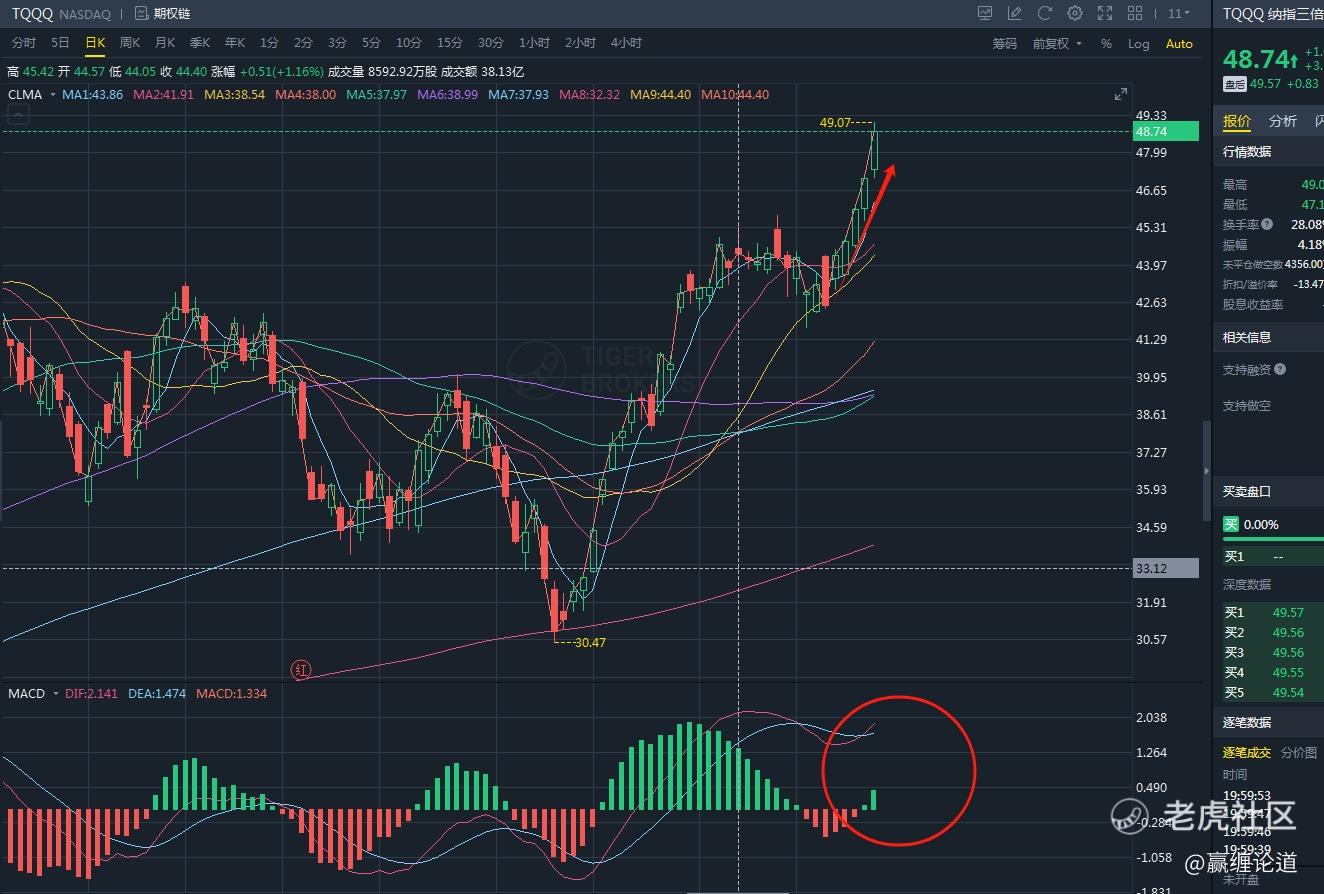1324x894 pixels.
Task: Switch to the 5分 timeframe
Action: [x=371, y=43]
